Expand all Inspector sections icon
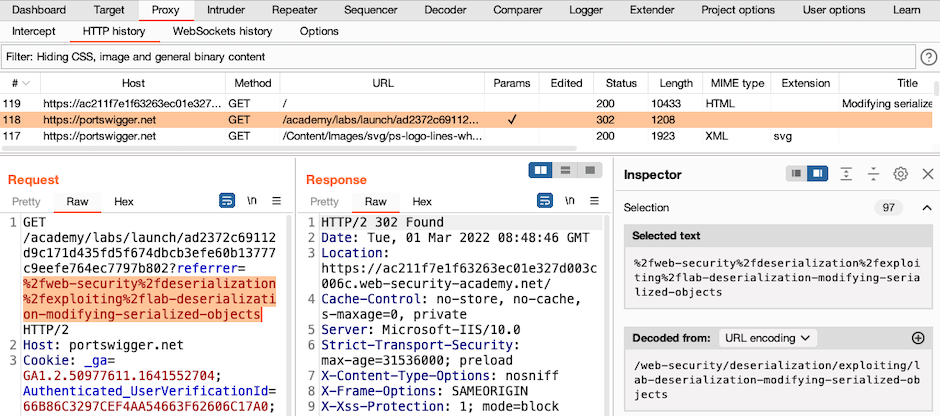The height and width of the screenshot is (416, 940). click(846, 174)
